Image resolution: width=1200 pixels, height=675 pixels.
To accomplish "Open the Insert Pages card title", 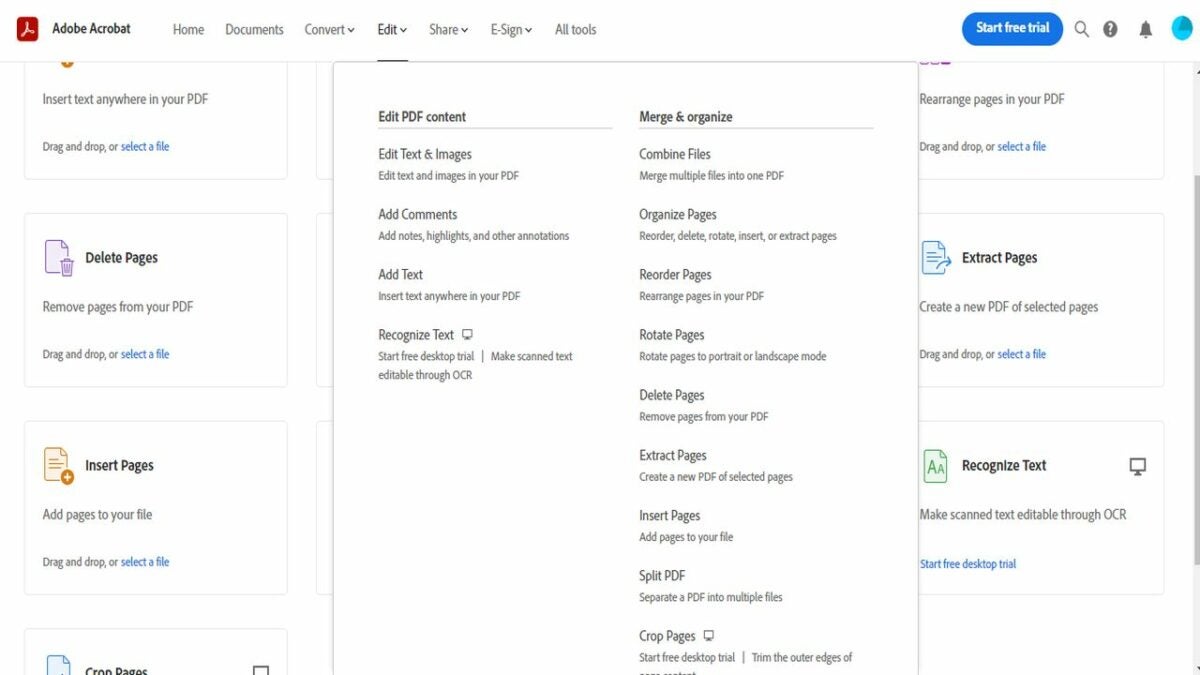I will pos(119,465).
